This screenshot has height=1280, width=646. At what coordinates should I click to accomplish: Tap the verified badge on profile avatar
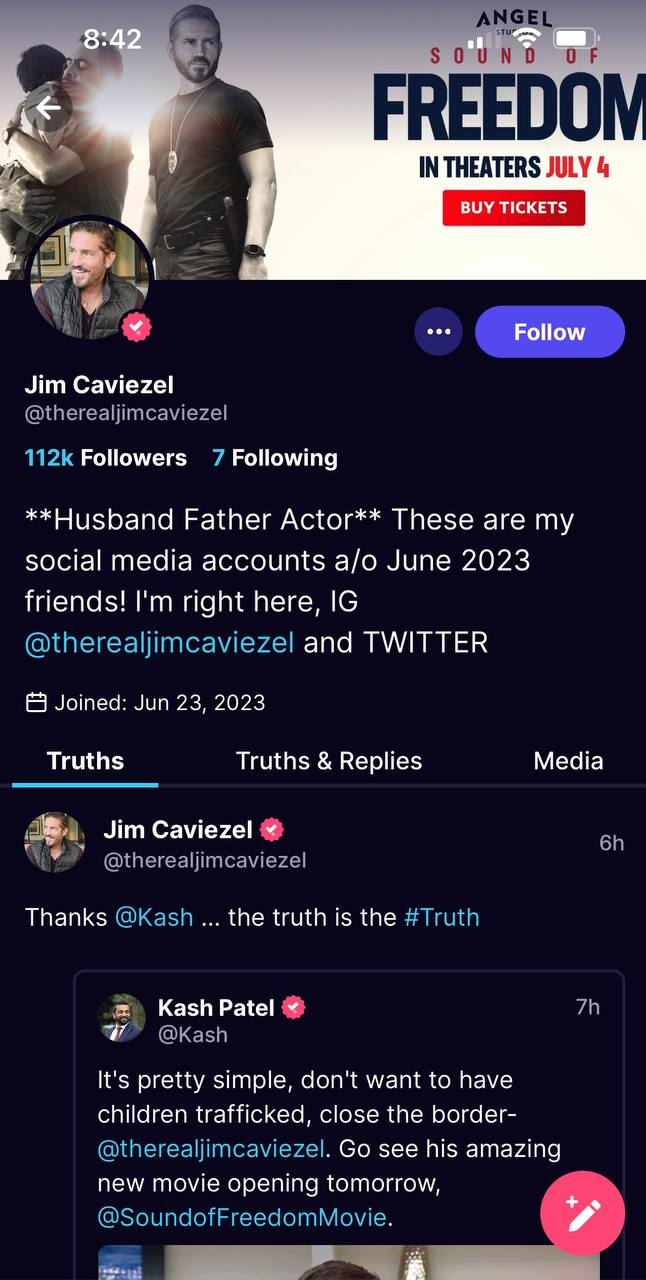[x=136, y=327]
